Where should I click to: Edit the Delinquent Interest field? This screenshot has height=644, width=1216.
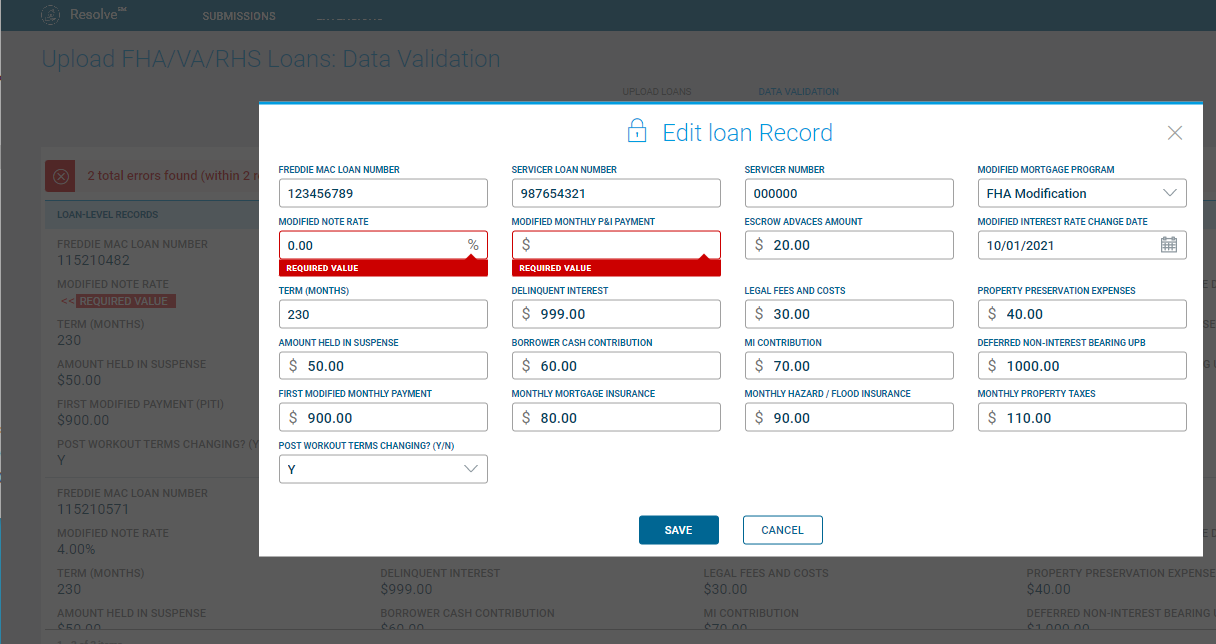click(x=616, y=314)
